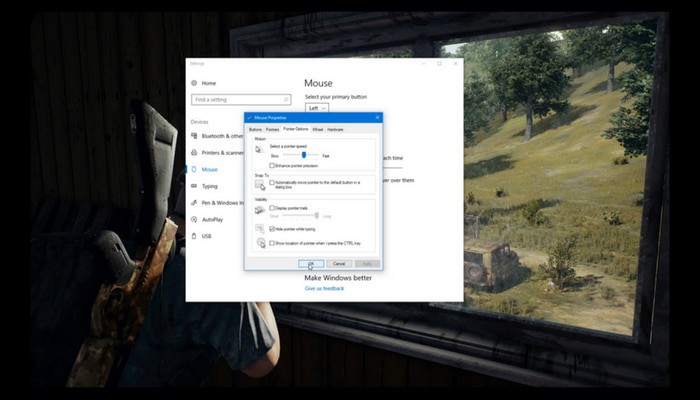Click the Motion pointer speed icon

point(260,150)
